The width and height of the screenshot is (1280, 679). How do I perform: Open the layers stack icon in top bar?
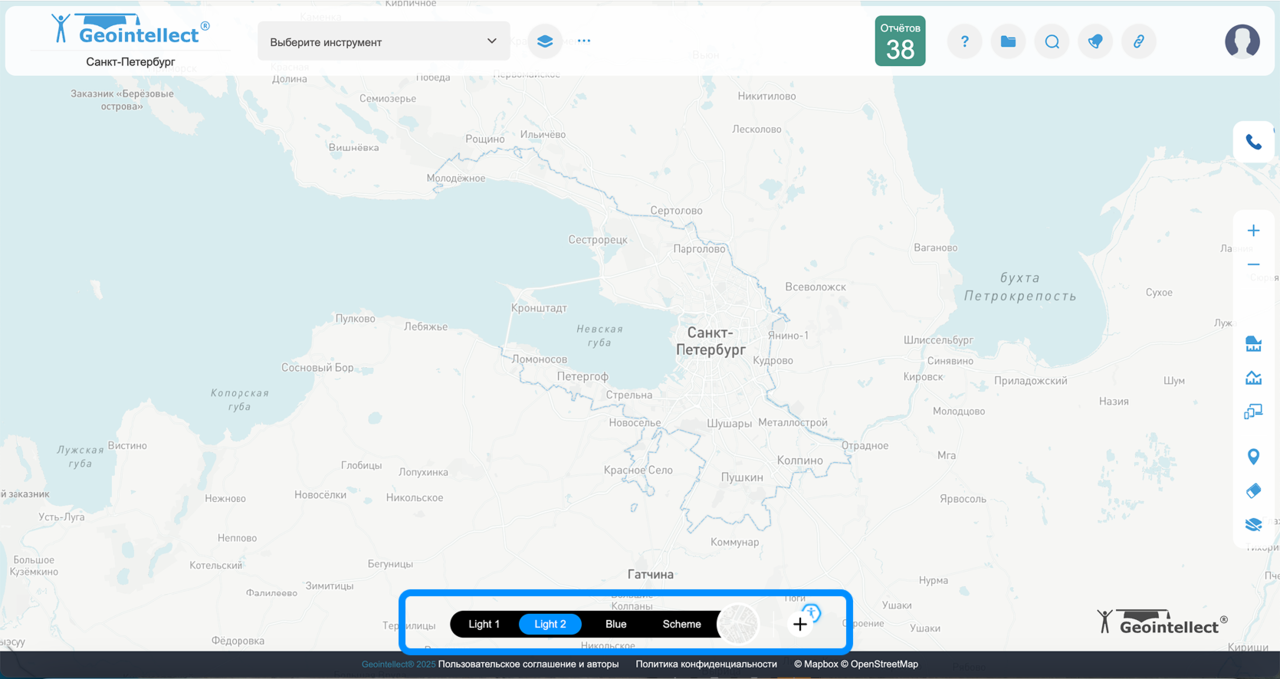[544, 42]
